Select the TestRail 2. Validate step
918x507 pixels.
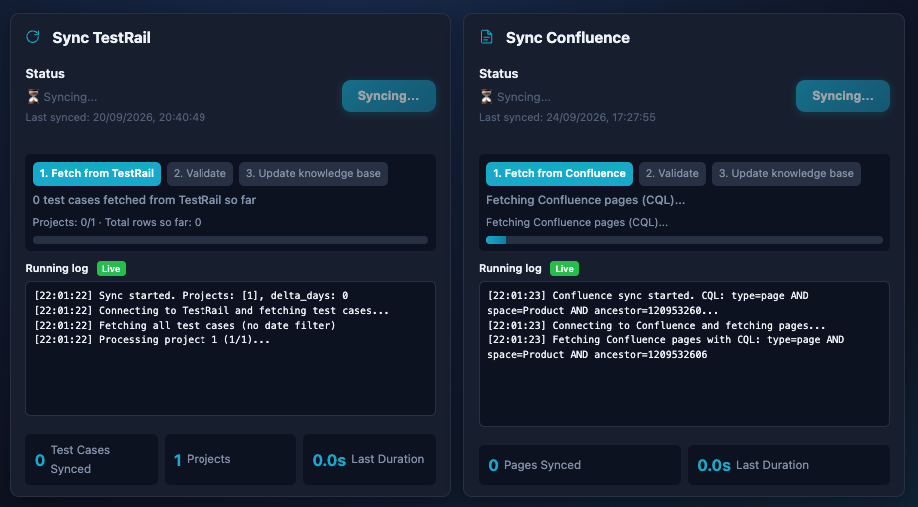coord(200,174)
